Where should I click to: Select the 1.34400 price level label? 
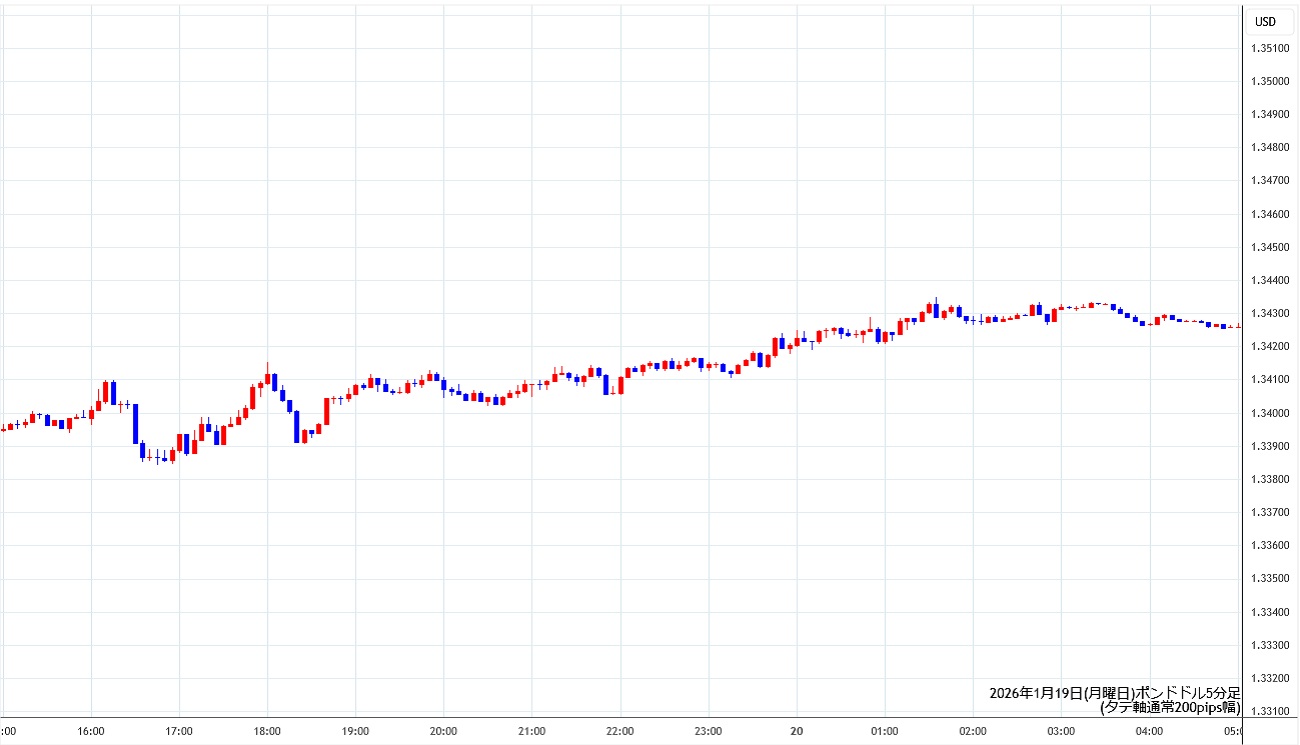(1270, 280)
